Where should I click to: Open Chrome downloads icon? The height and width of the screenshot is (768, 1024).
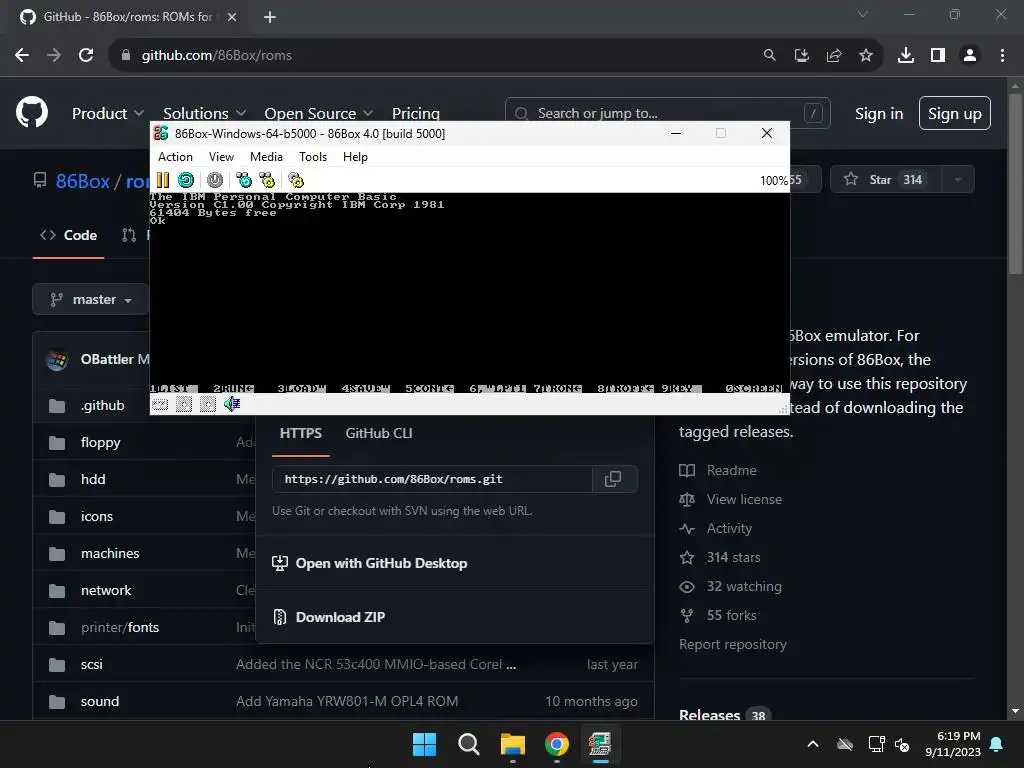tap(906, 55)
